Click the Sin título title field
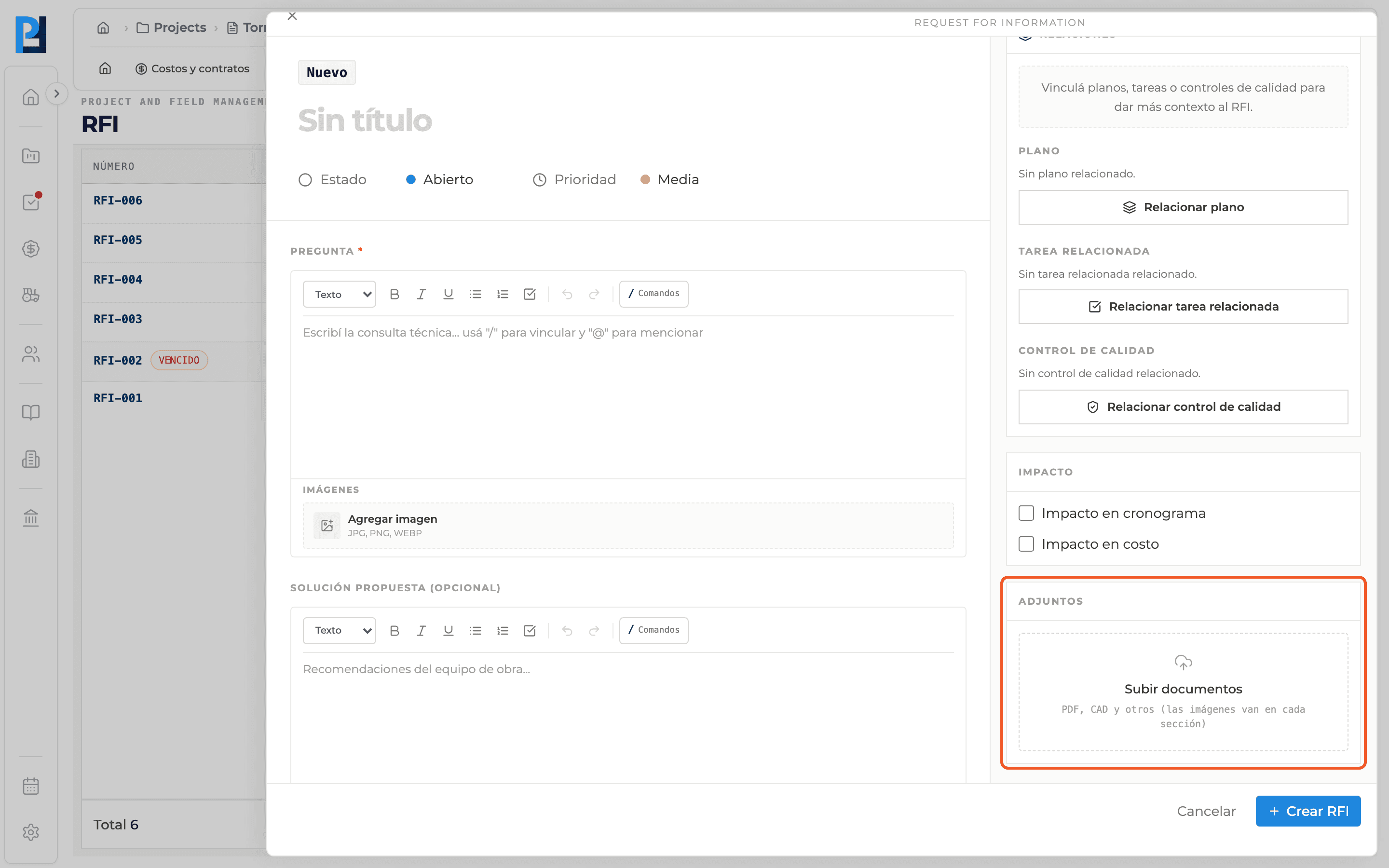Image resolution: width=1389 pixels, height=868 pixels. pos(365,121)
